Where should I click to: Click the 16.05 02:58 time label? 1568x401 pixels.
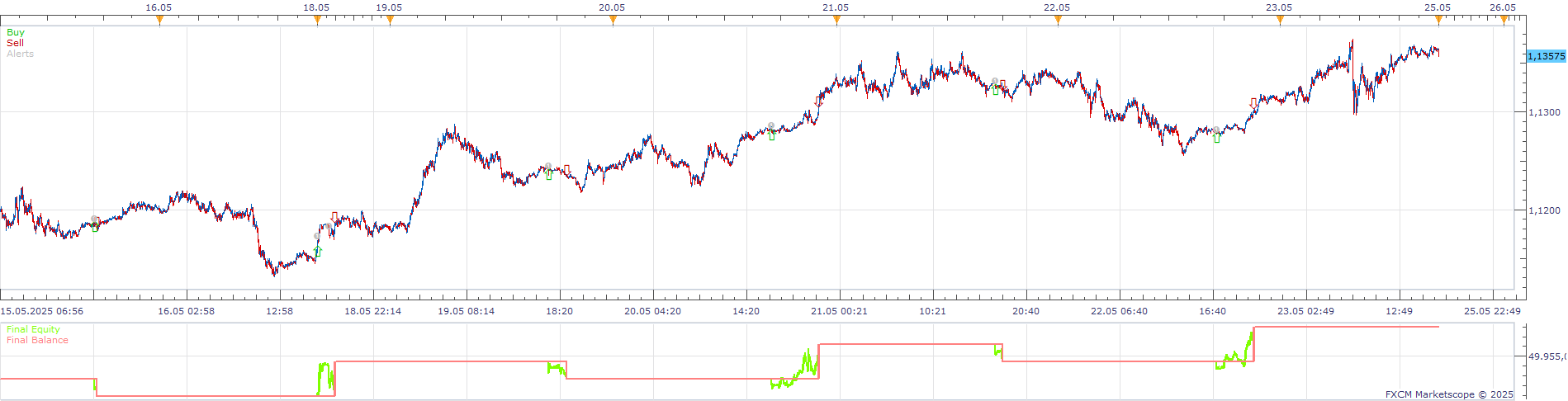coord(186,311)
